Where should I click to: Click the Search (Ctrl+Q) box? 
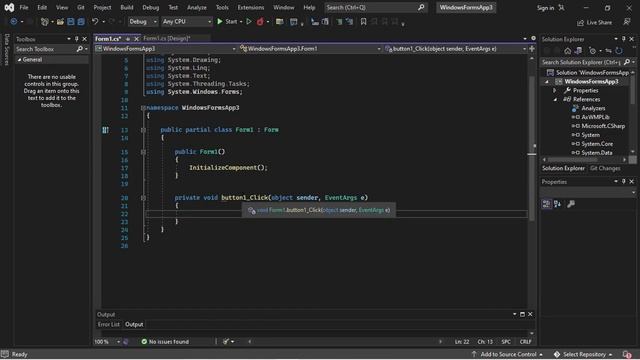(375, 7)
